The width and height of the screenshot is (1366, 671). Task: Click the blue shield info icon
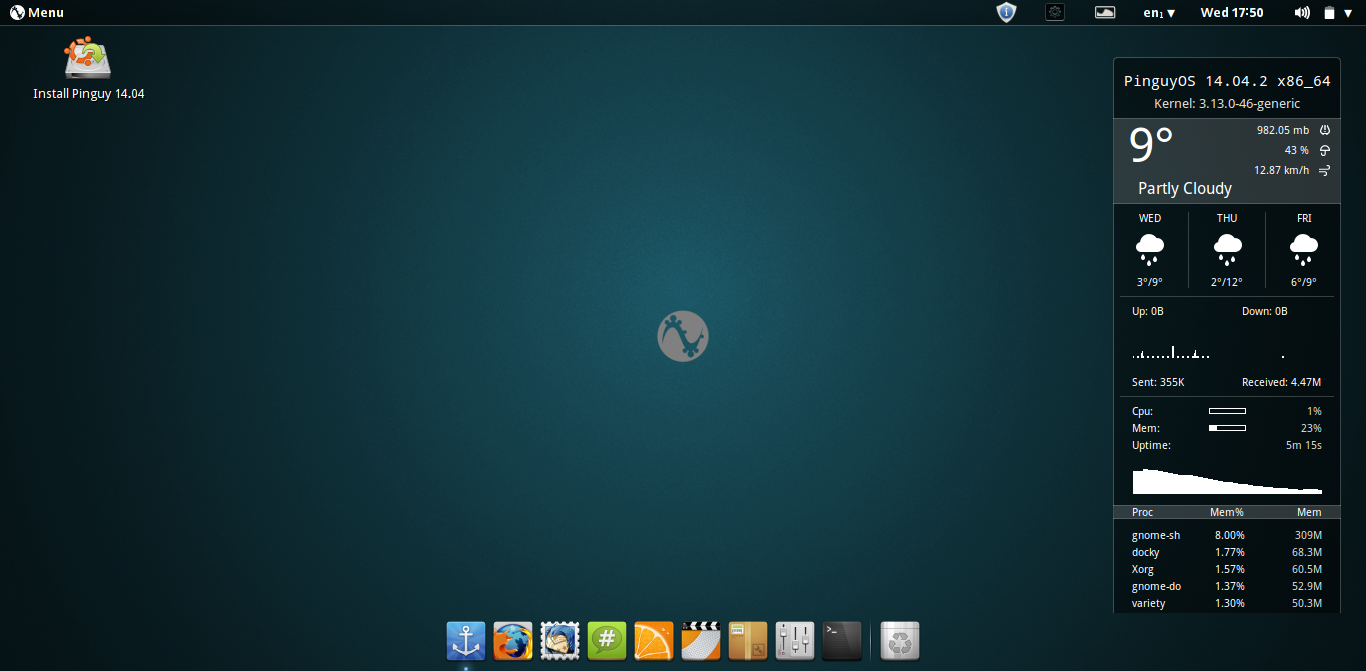1006,12
